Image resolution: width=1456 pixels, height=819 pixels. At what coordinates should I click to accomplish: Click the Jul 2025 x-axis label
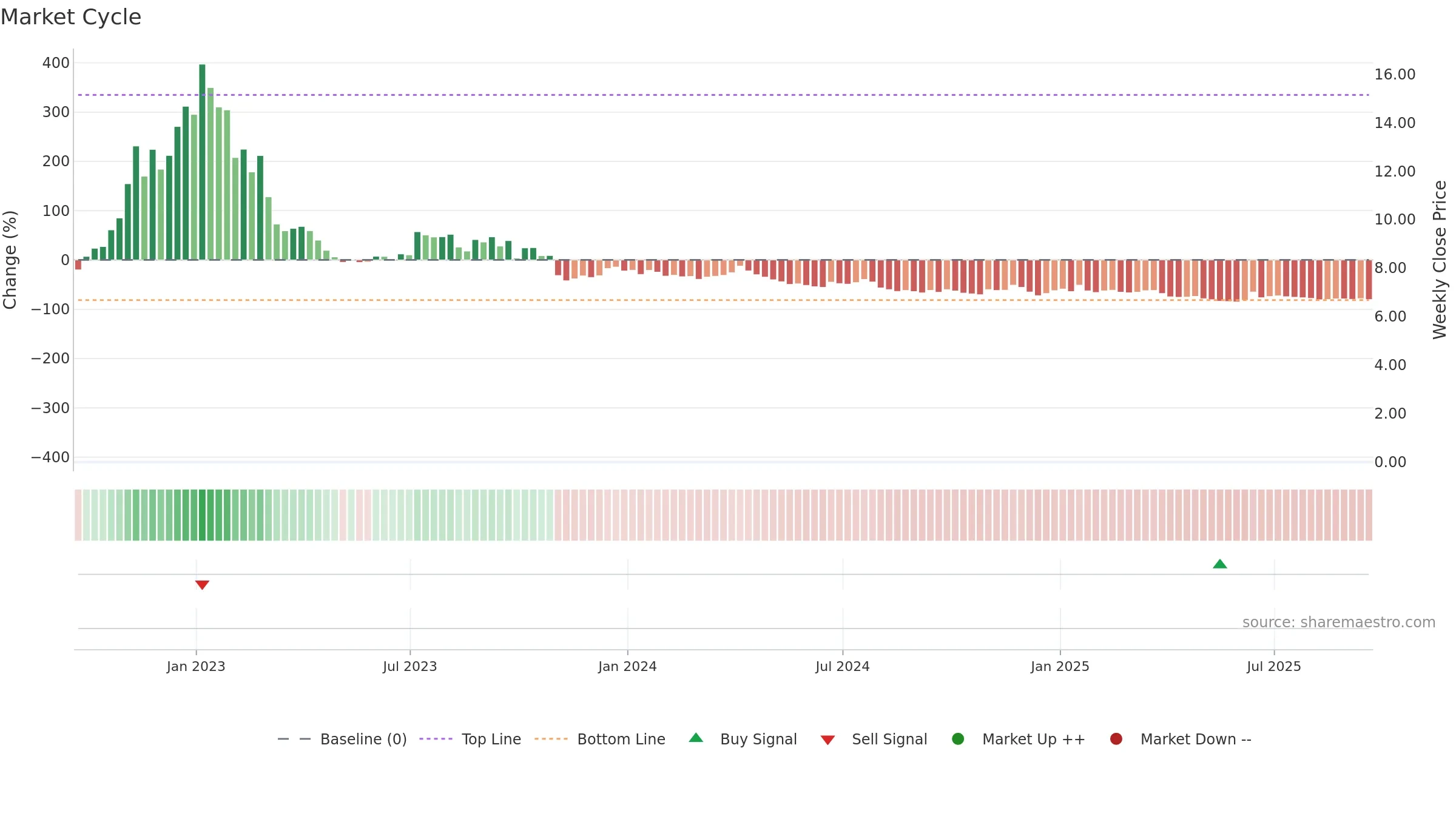pyautogui.click(x=1274, y=667)
